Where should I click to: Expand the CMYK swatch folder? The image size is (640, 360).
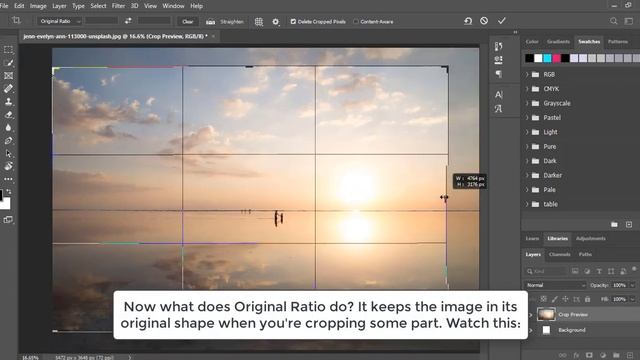click(527, 89)
